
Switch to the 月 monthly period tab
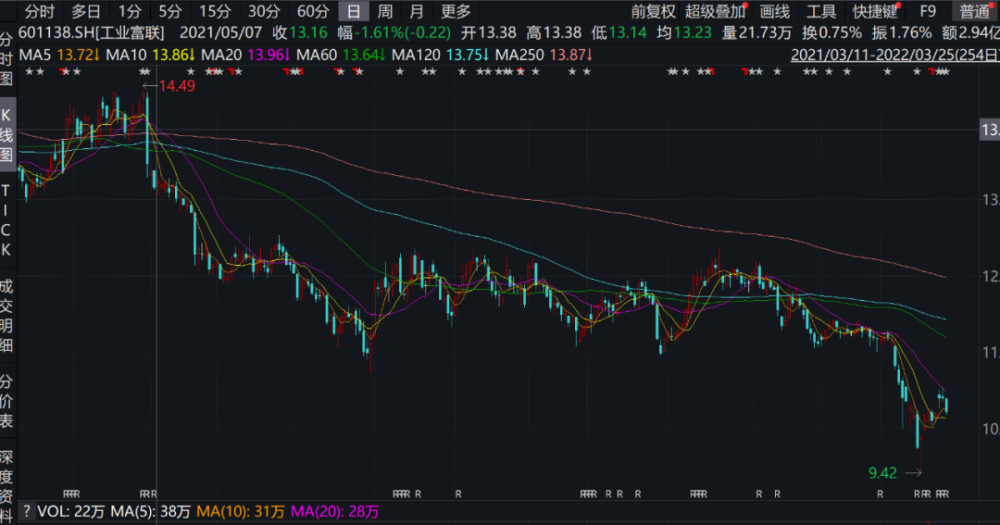click(416, 11)
